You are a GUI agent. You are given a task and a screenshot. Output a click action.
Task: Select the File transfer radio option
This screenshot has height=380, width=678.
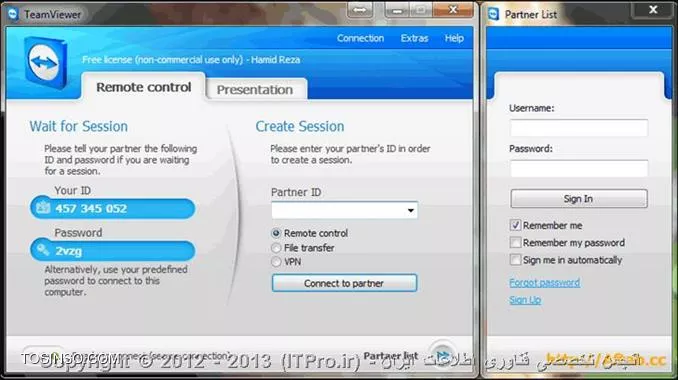pos(276,248)
